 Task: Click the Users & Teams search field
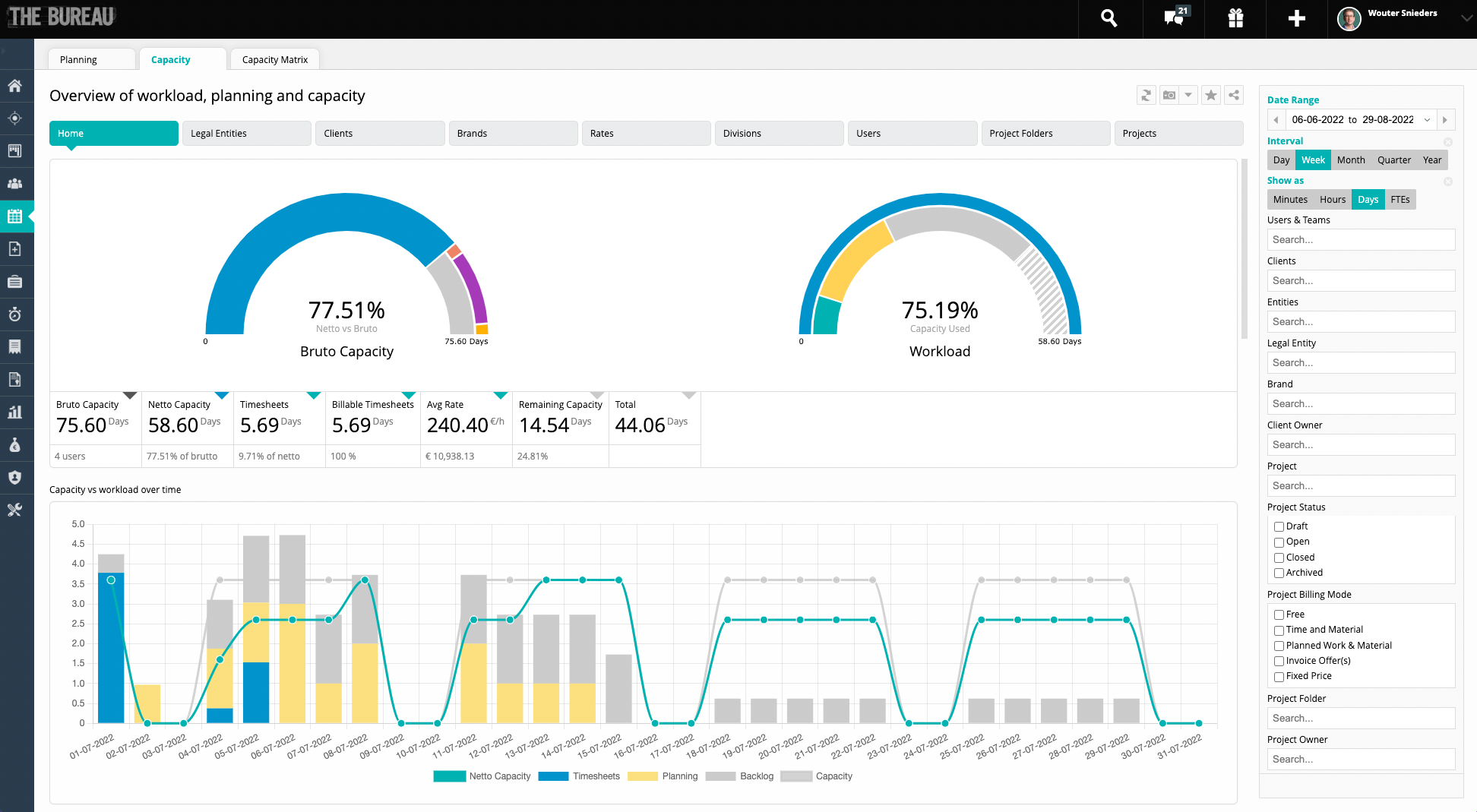(x=1360, y=240)
